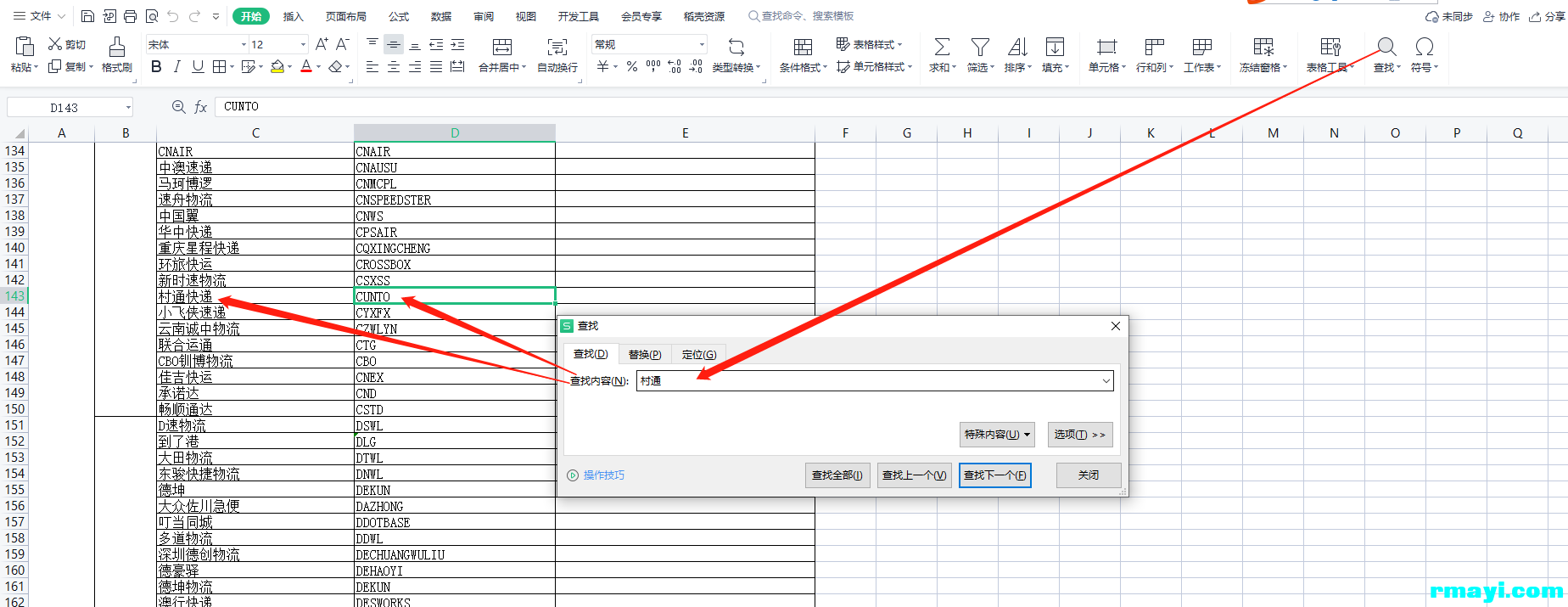Toggle Bold formatting
Viewport: 1568px width, 607px height.
pos(156,66)
